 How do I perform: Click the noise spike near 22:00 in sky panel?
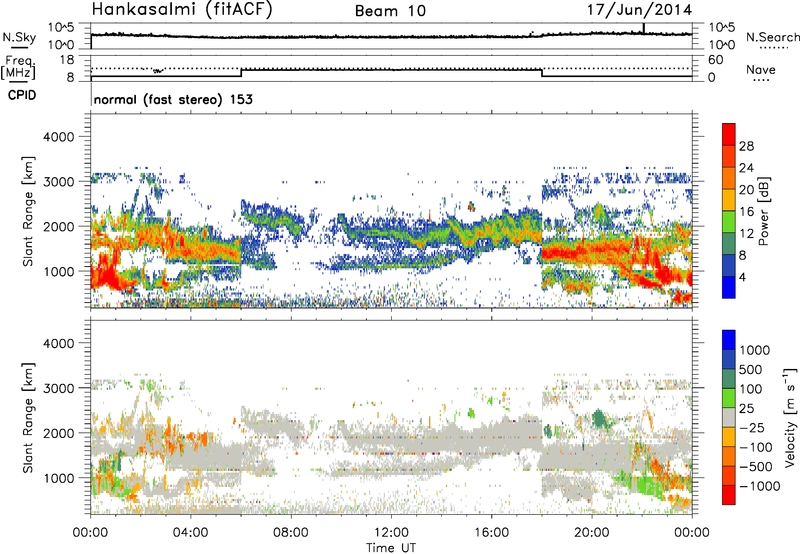point(644,28)
